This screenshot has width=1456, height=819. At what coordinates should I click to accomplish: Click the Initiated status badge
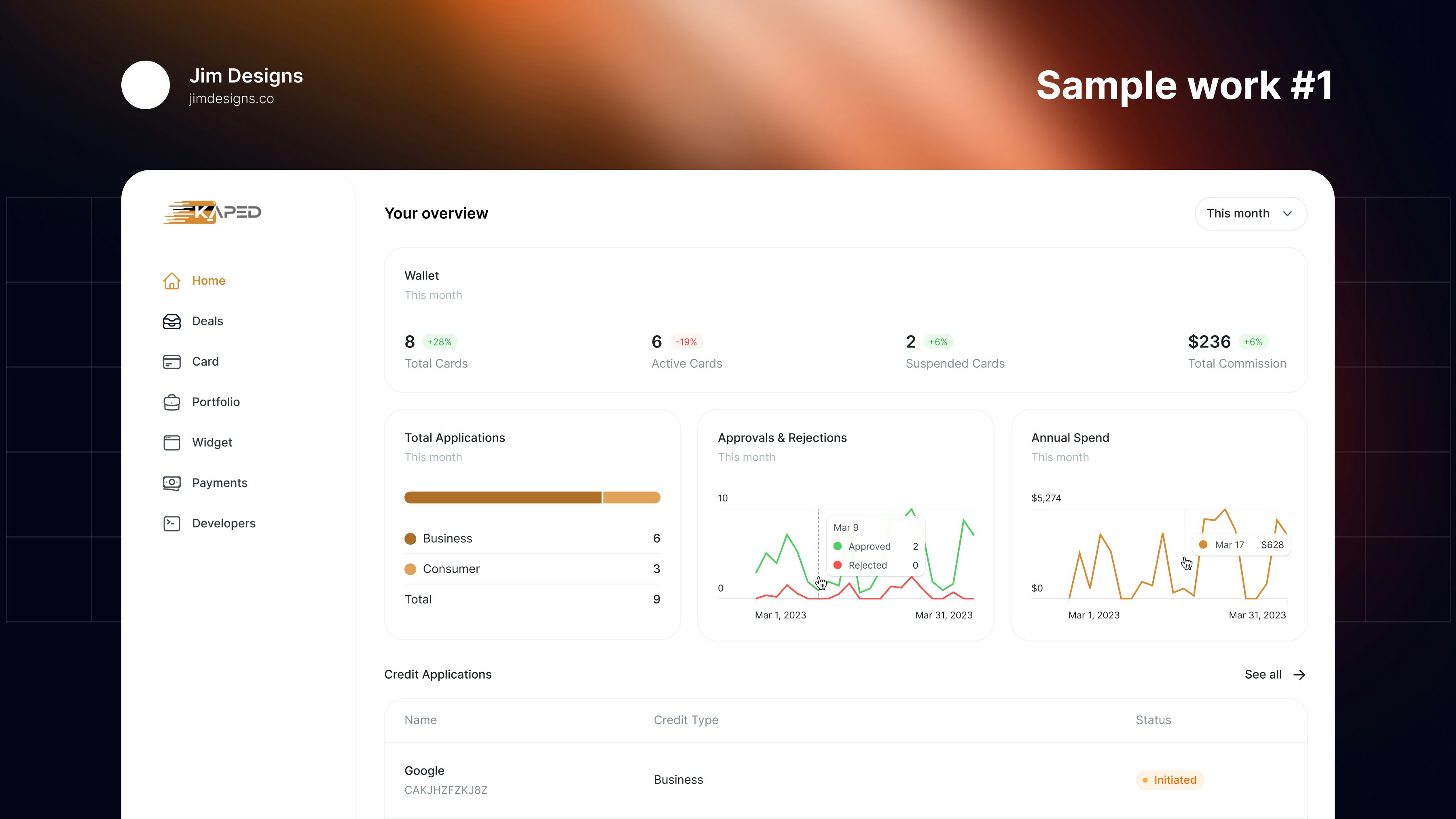1170,780
